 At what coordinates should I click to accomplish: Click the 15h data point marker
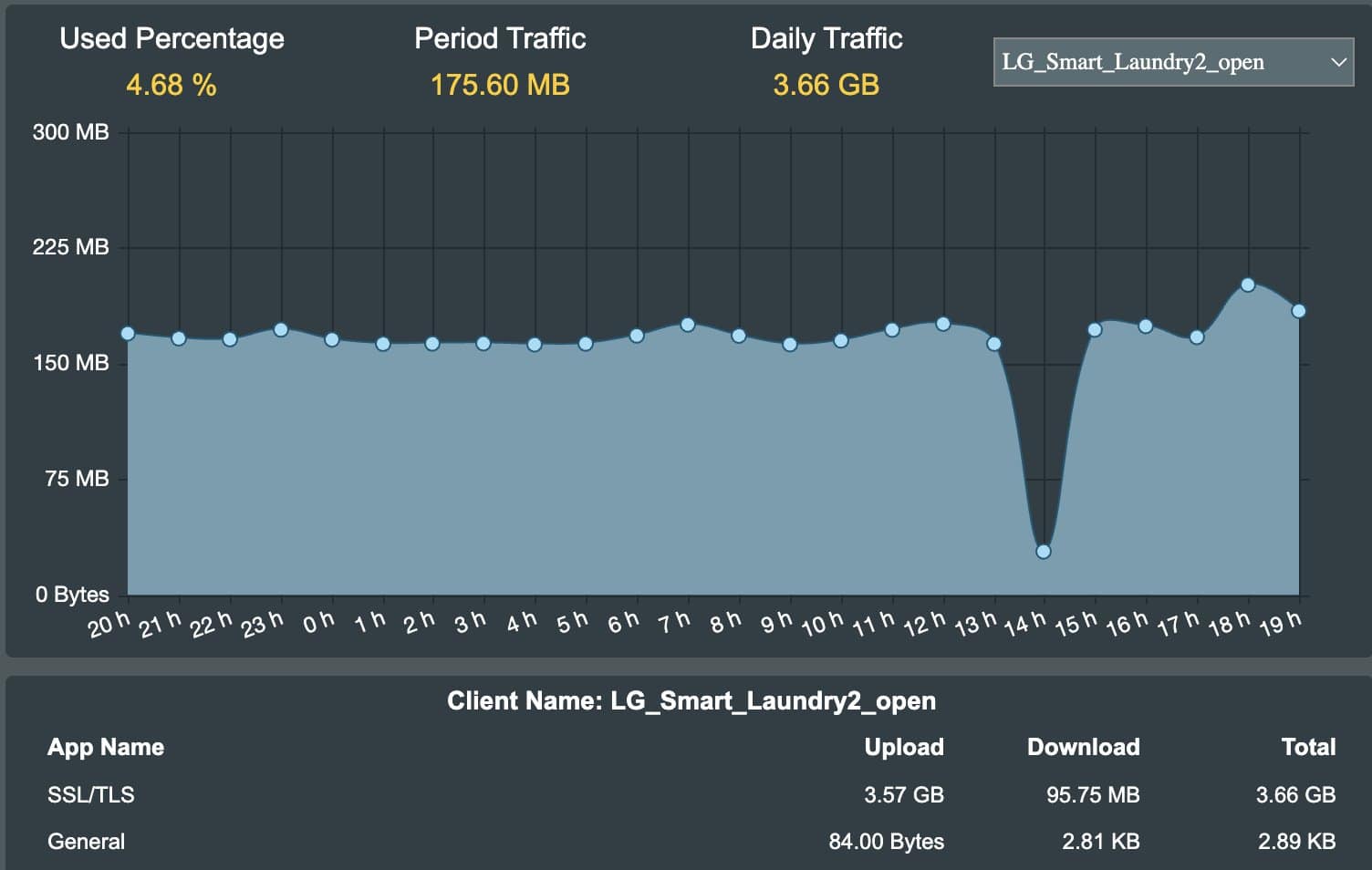point(1095,330)
